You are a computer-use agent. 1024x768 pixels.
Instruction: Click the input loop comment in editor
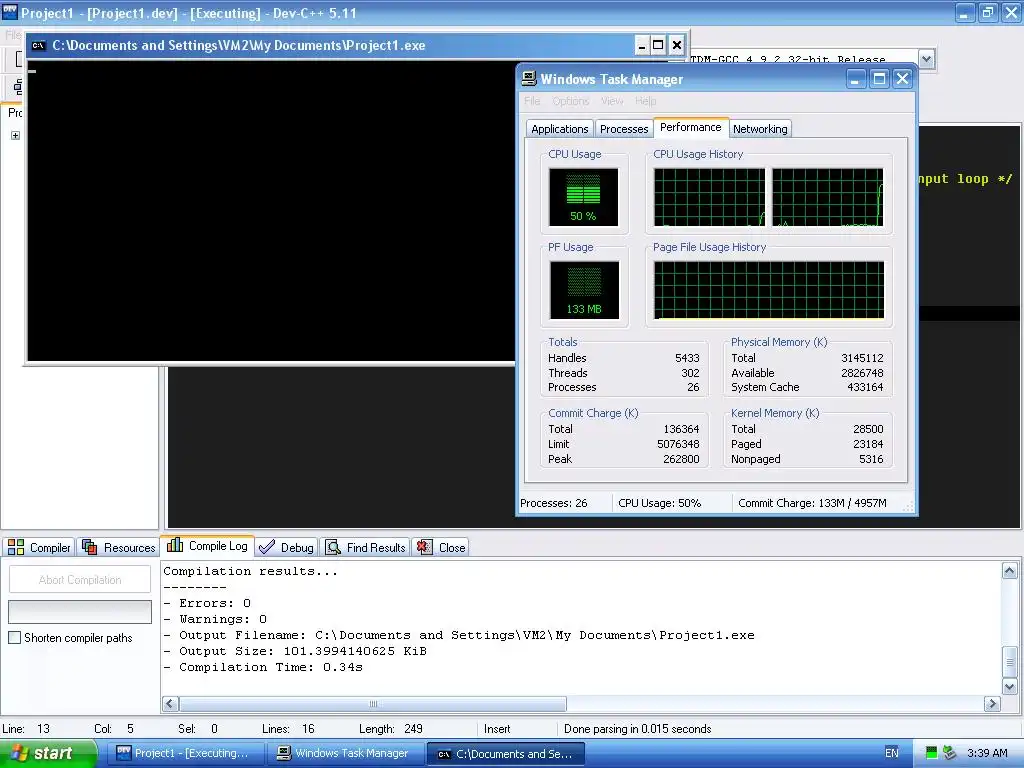coord(965,179)
